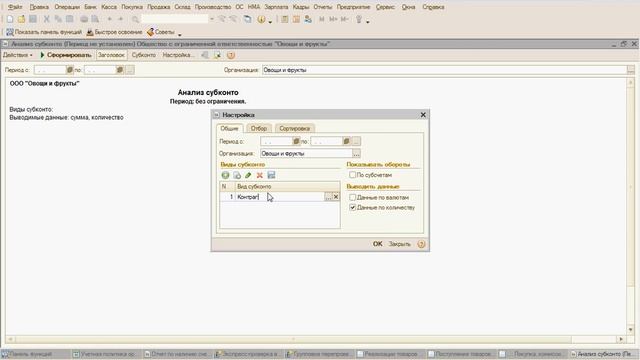Click the New document toolbar icon
The height and width of the screenshot is (360, 640).
(10, 19)
